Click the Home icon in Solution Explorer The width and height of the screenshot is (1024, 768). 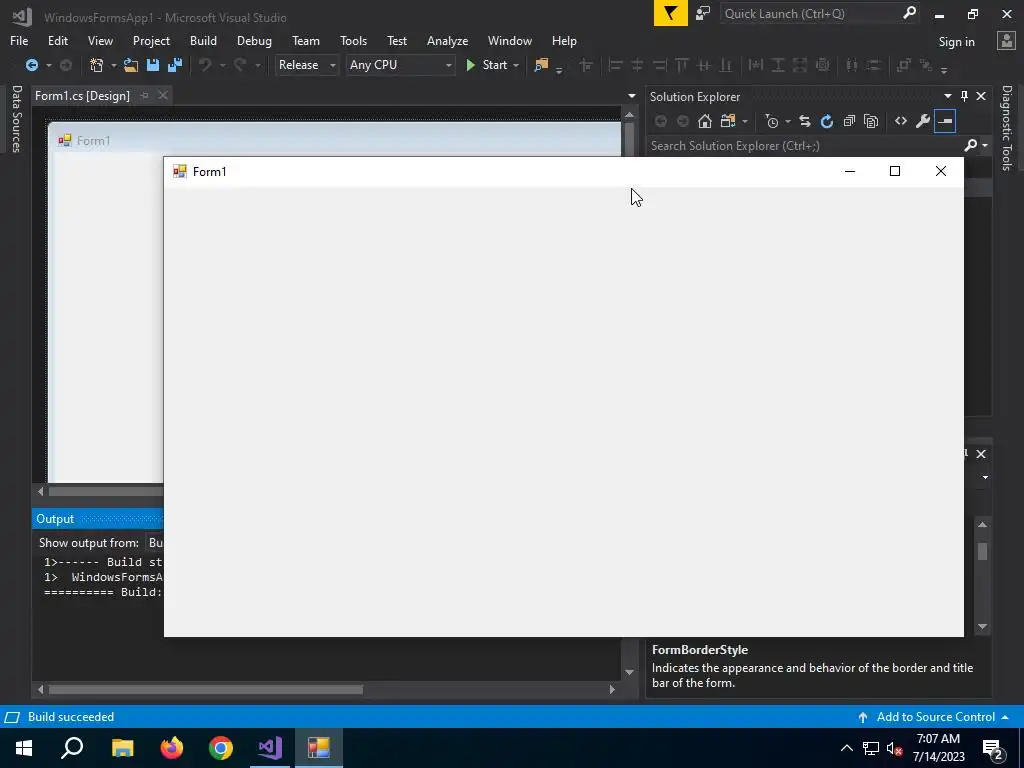(x=705, y=121)
